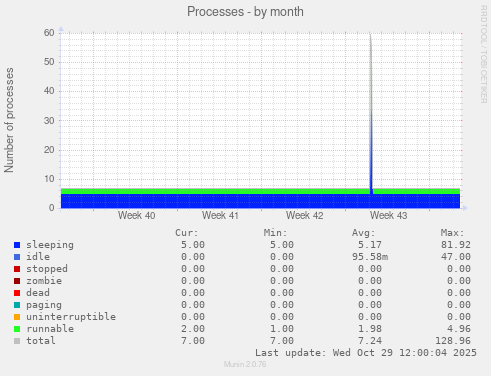Image resolution: width=491 pixels, height=376 pixels.
Task: Click runnable minimum value 1.00
Action: coord(282,329)
